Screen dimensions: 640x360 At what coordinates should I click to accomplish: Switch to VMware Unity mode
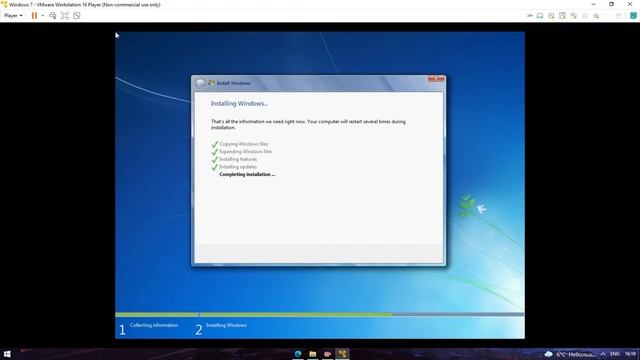click(77, 16)
